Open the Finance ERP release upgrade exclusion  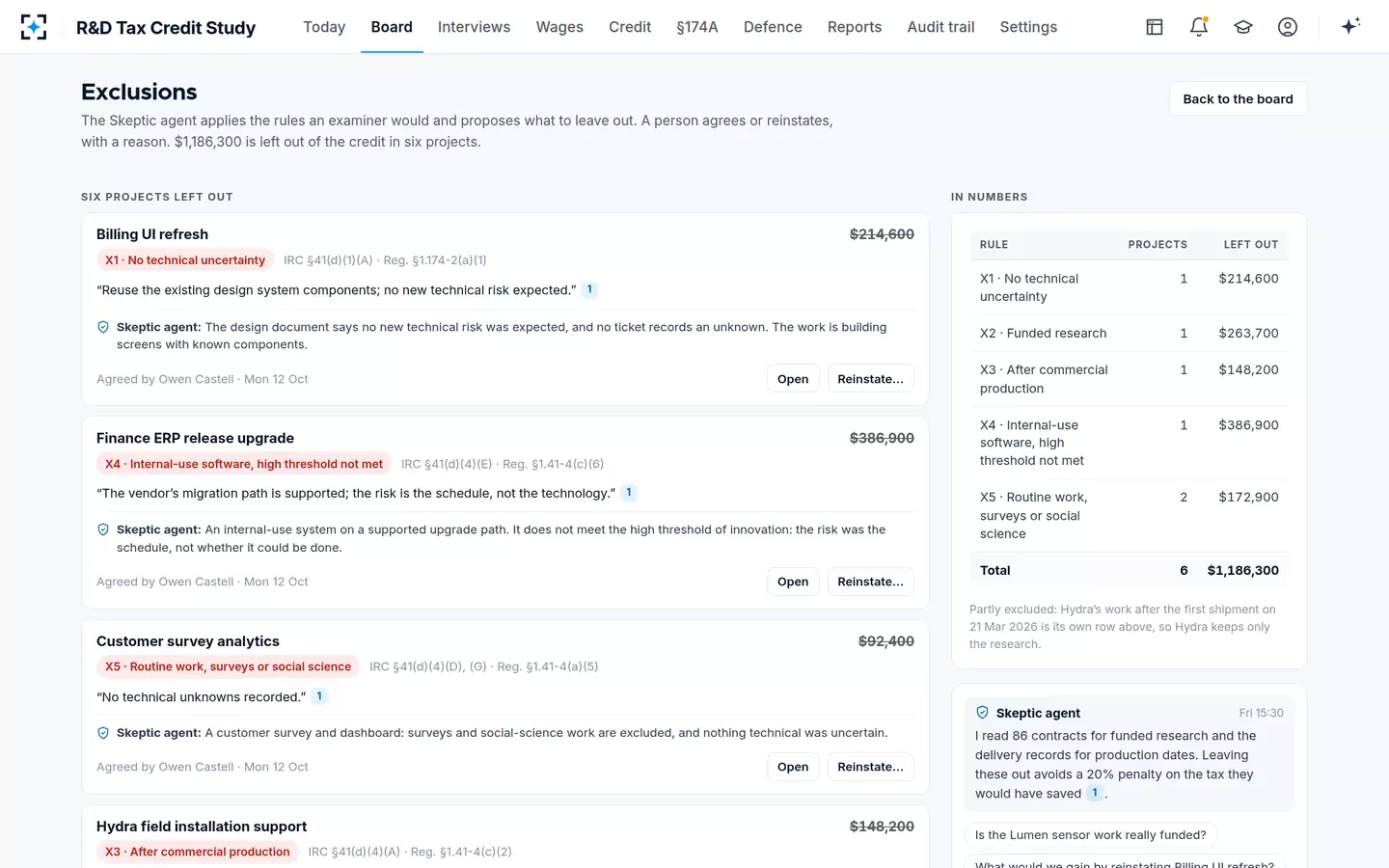[x=793, y=582]
